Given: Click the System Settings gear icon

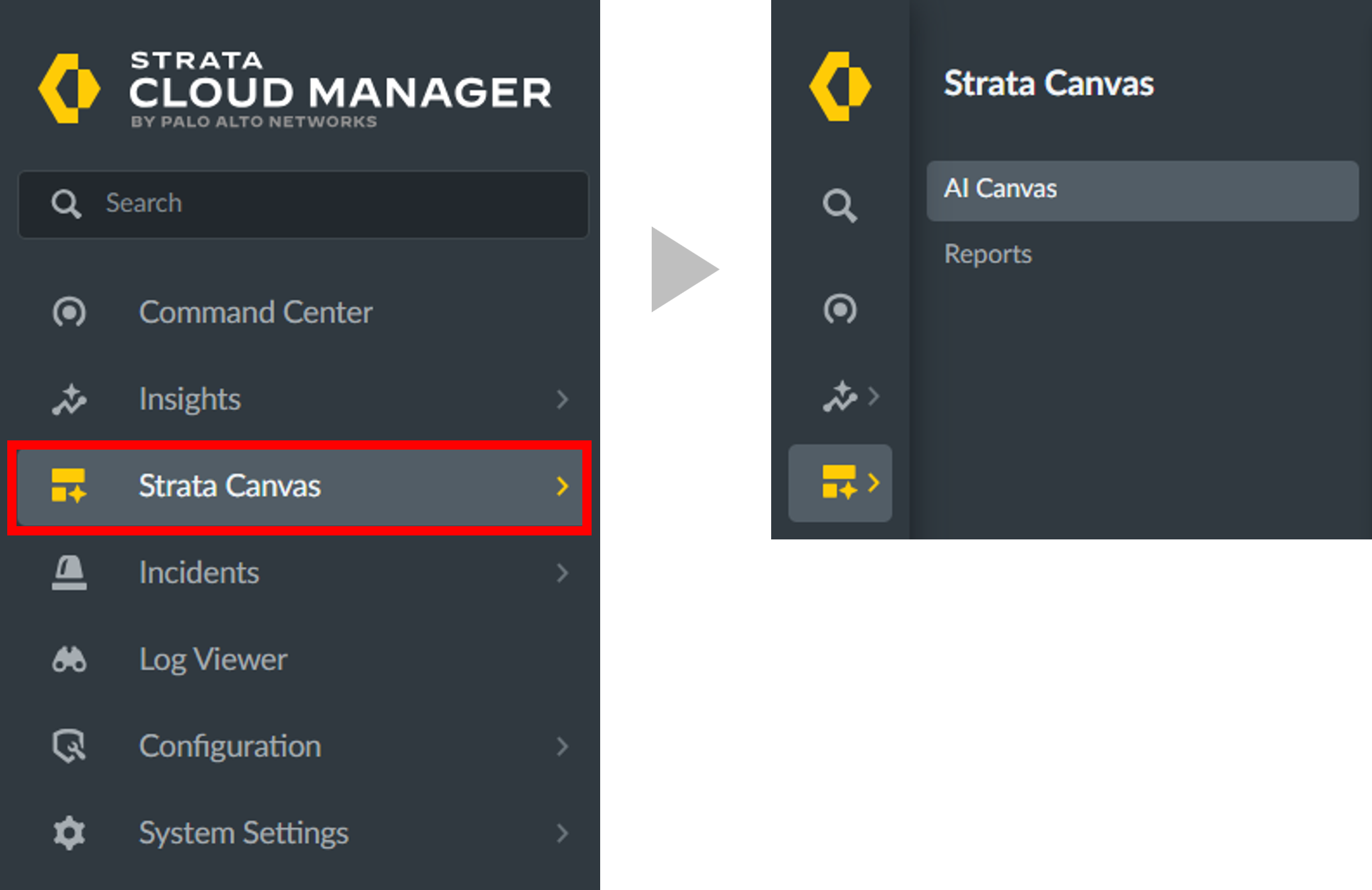Looking at the screenshot, I should (69, 833).
